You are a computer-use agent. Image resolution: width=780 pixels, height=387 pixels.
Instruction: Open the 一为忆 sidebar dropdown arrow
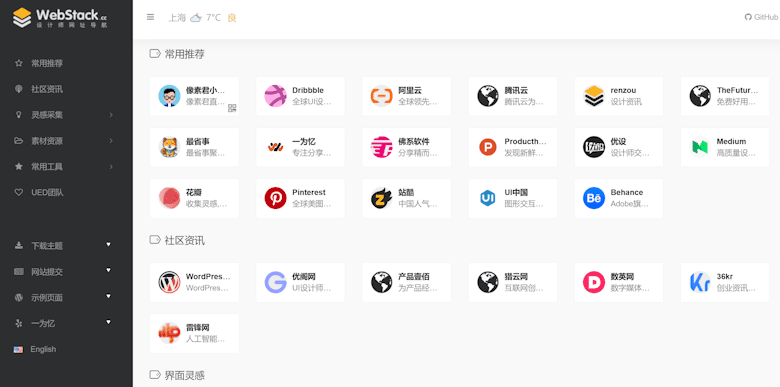(108, 322)
